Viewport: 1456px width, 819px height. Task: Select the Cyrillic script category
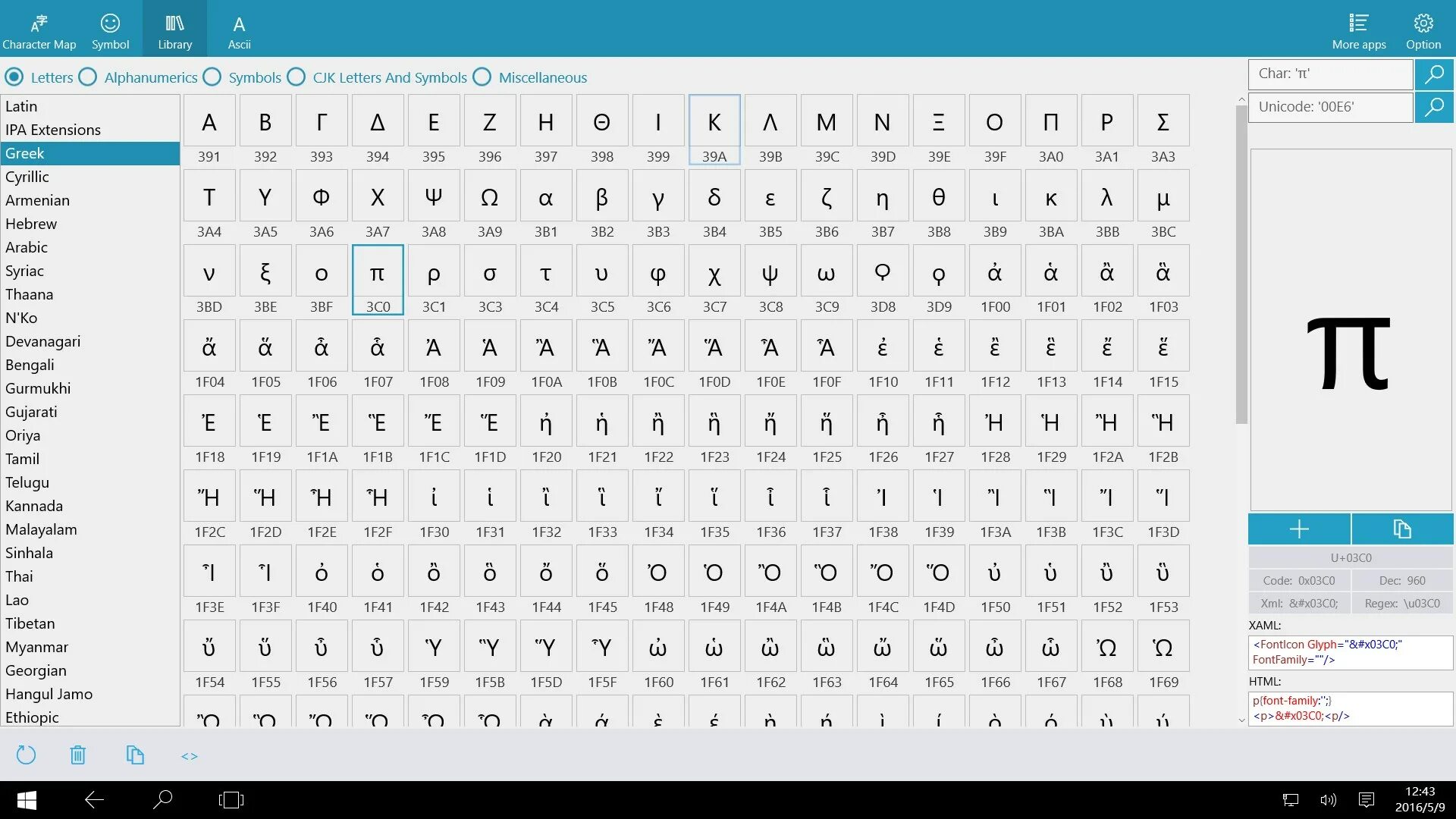pos(26,176)
